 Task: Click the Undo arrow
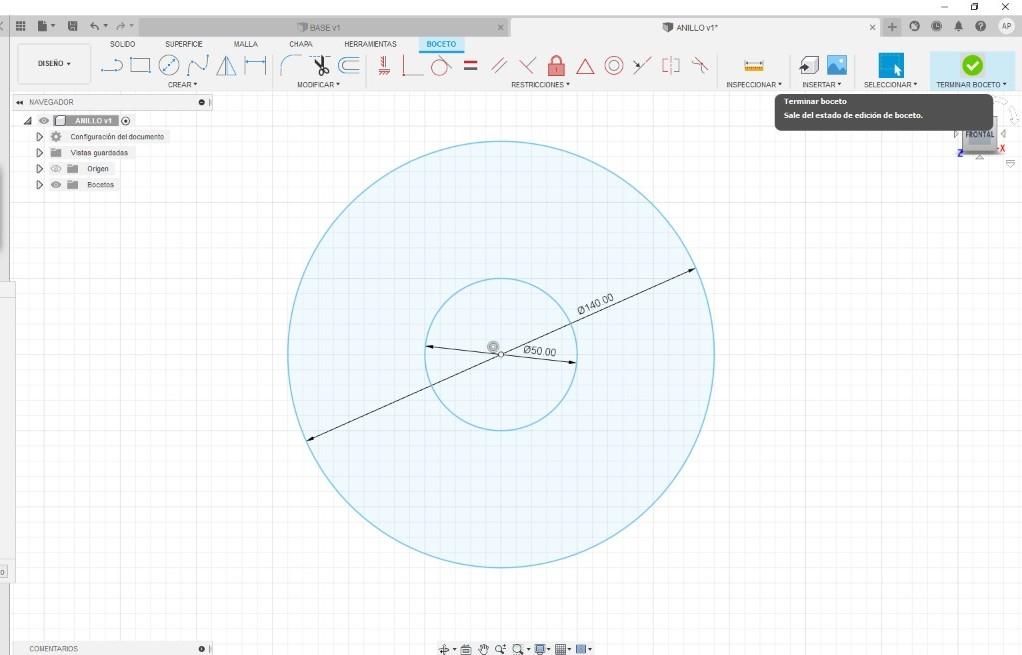point(95,26)
